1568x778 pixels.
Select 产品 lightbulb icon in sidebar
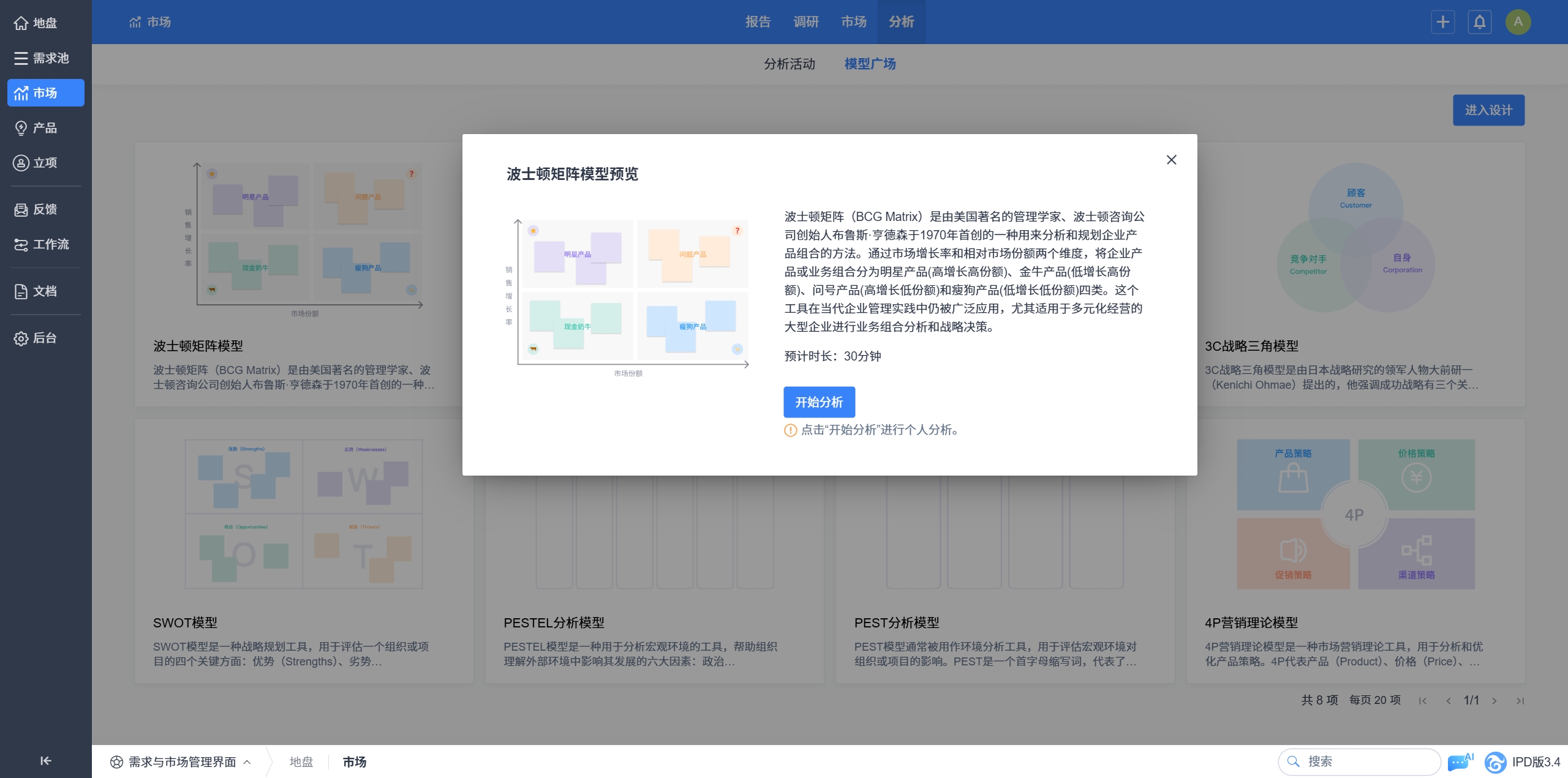(21, 128)
